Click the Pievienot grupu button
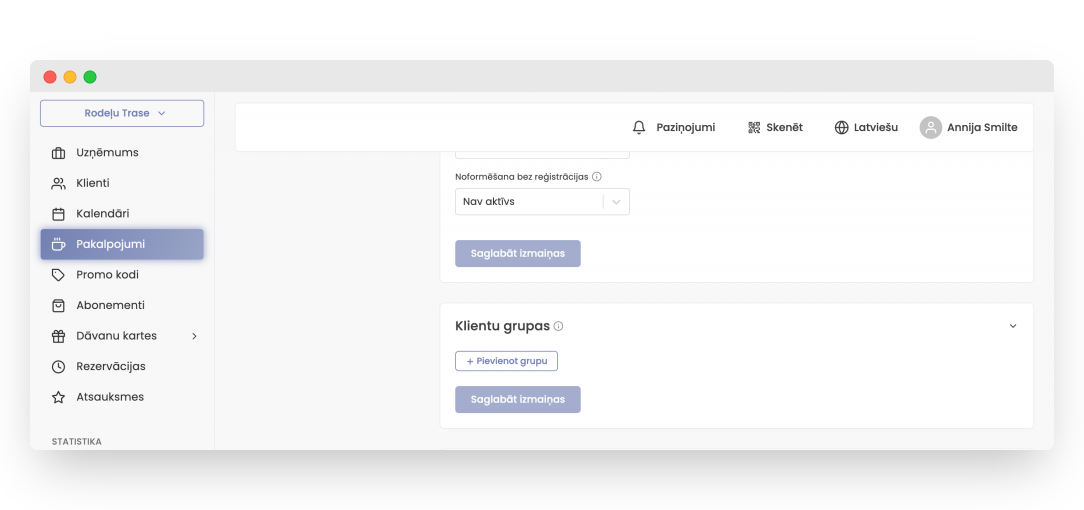 tap(506, 361)
